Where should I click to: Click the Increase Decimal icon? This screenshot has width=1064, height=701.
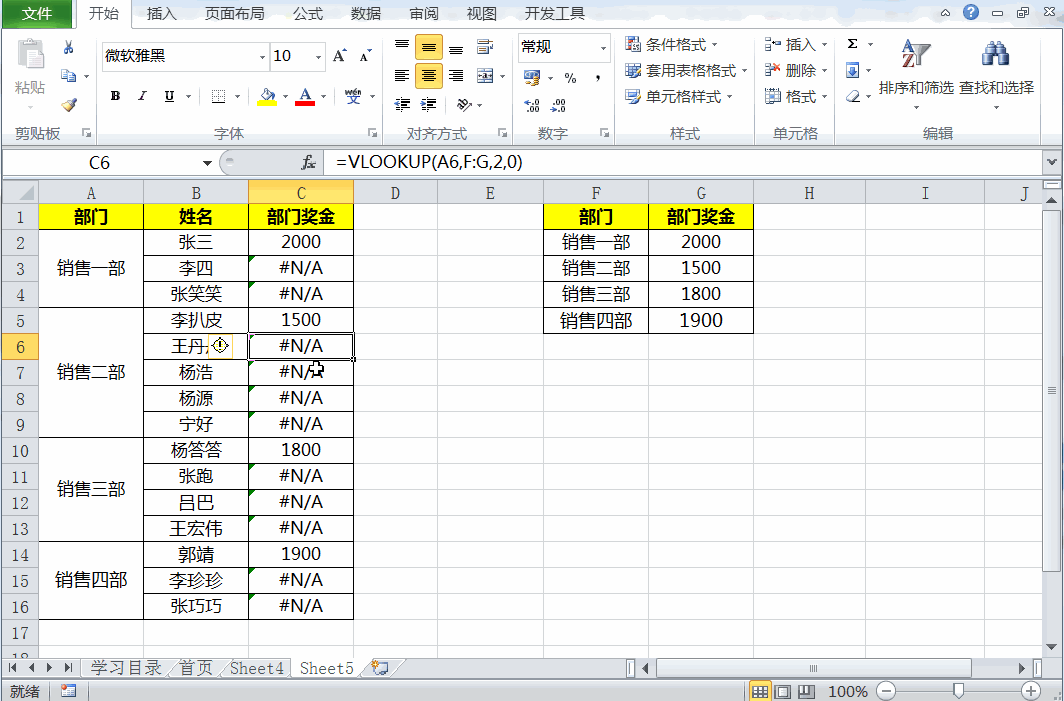(531, 104)
